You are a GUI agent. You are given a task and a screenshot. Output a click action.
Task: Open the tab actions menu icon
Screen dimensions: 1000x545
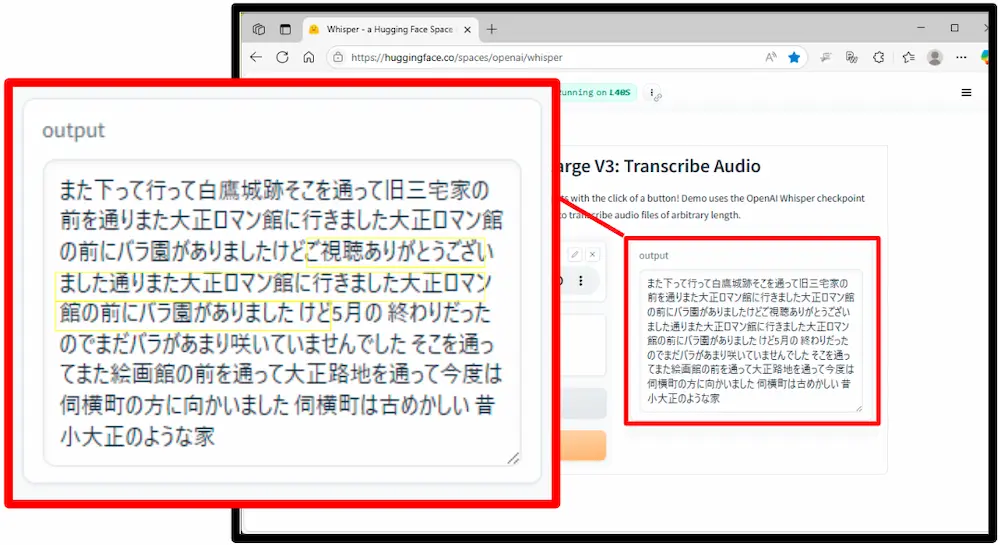click(285, 29)
